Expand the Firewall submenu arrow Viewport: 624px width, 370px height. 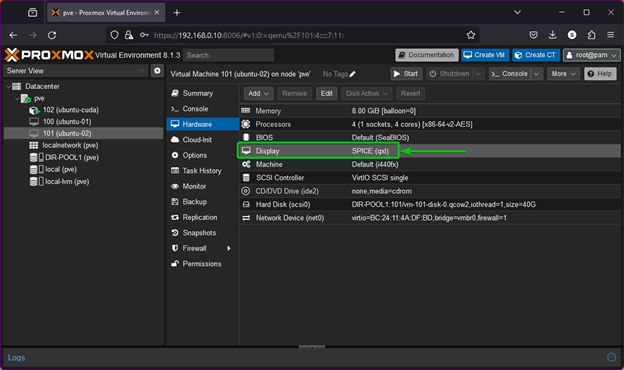(x=229, y=248)
